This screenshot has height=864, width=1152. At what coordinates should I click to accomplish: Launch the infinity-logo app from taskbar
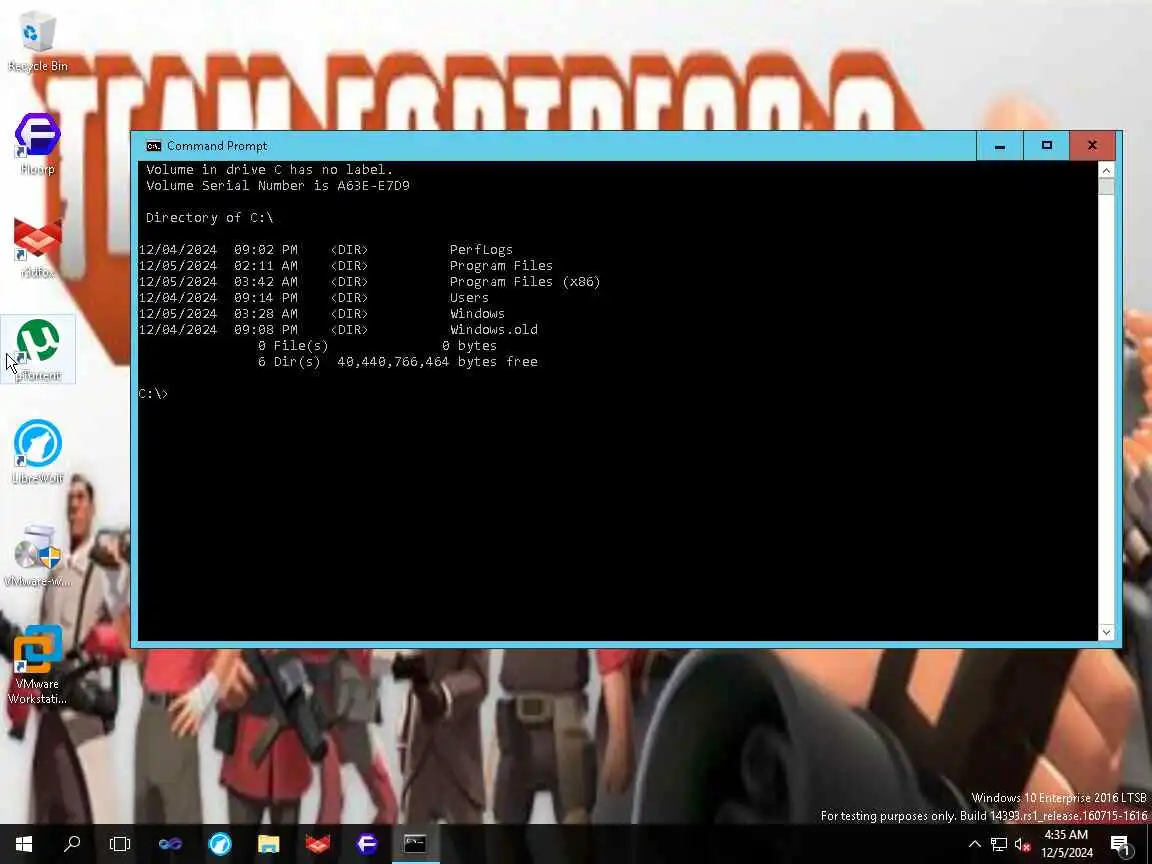(170, 844)
